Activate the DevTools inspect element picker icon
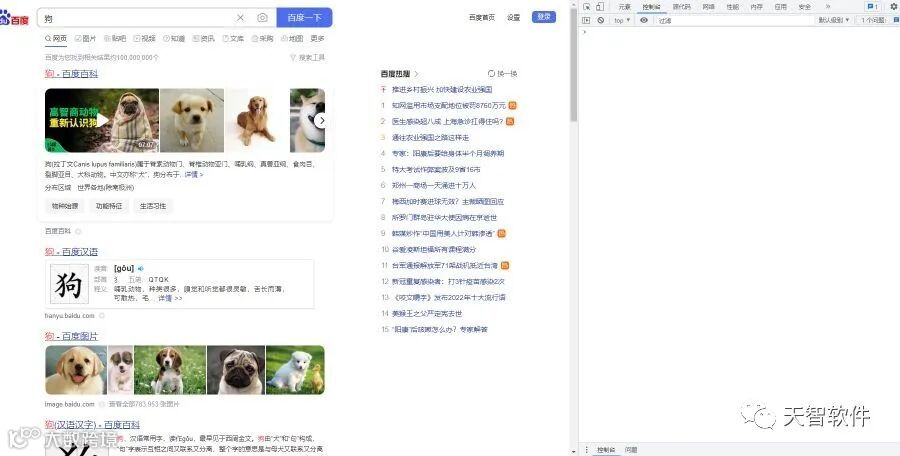900x456 pixels. (x=587, y=7)
